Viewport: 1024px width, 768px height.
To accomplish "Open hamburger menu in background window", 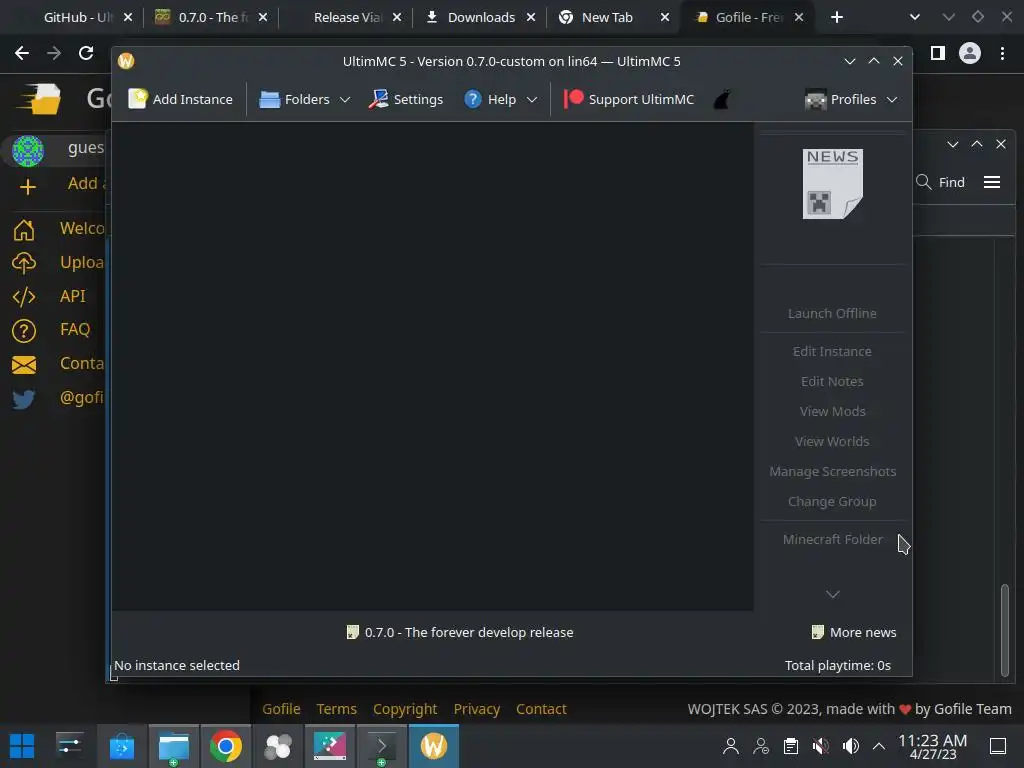I will click(x=991, y=182).
